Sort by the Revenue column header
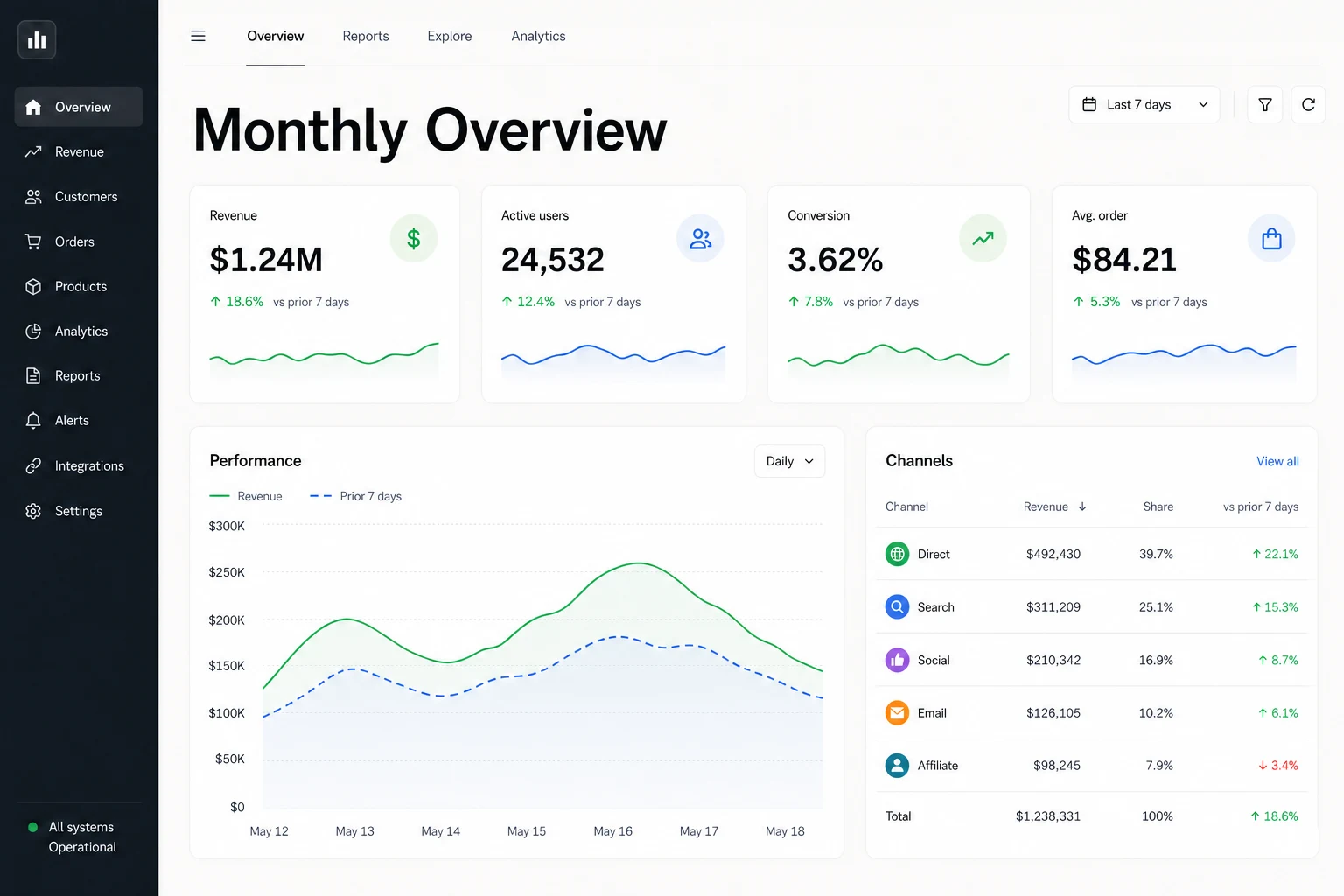Screen dimensions: 1344x896 click(1046, 507)
